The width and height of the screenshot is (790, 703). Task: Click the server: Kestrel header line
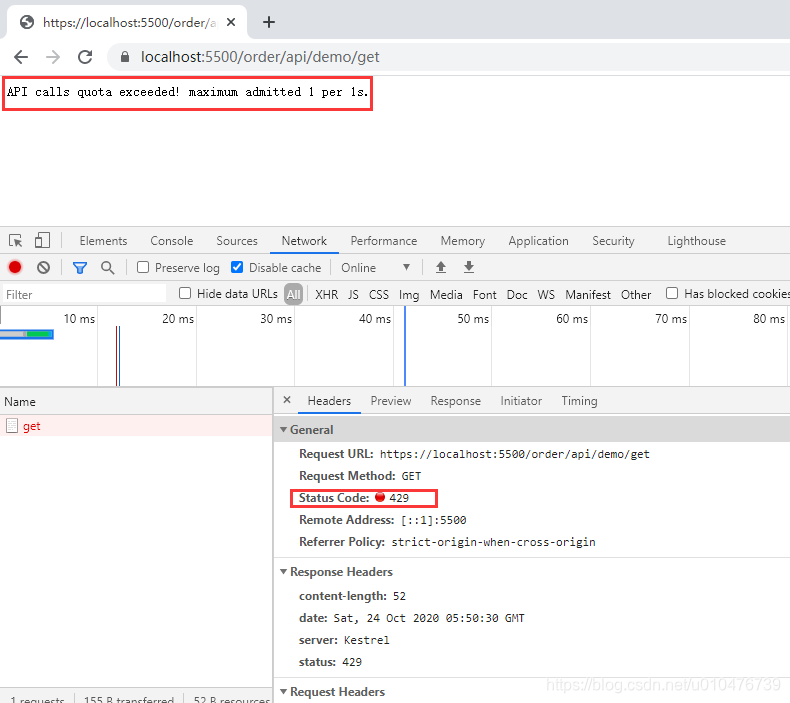pyautogui.click(x=344, y=640)
